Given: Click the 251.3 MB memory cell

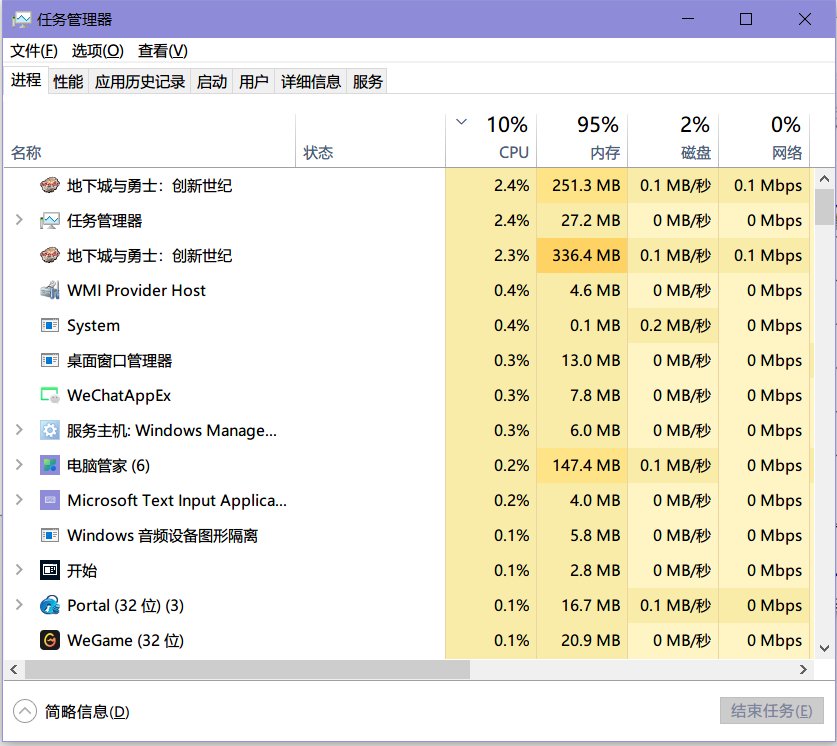Looking at the screenshot, I should click(x=582, y=186).
